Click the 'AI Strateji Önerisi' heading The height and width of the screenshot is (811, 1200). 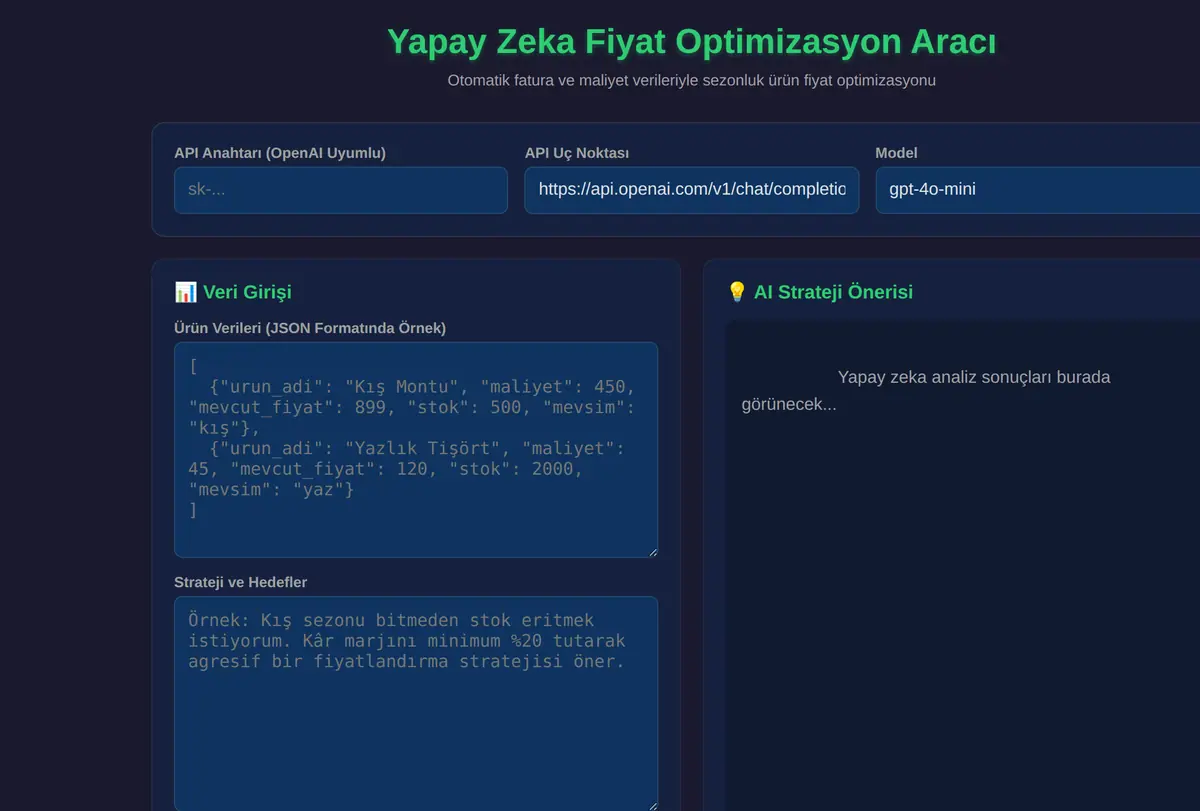833,292
